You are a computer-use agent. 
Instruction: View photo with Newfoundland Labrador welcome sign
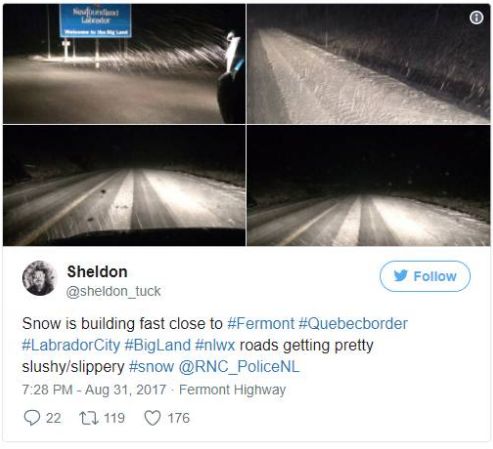pos(124,64)
